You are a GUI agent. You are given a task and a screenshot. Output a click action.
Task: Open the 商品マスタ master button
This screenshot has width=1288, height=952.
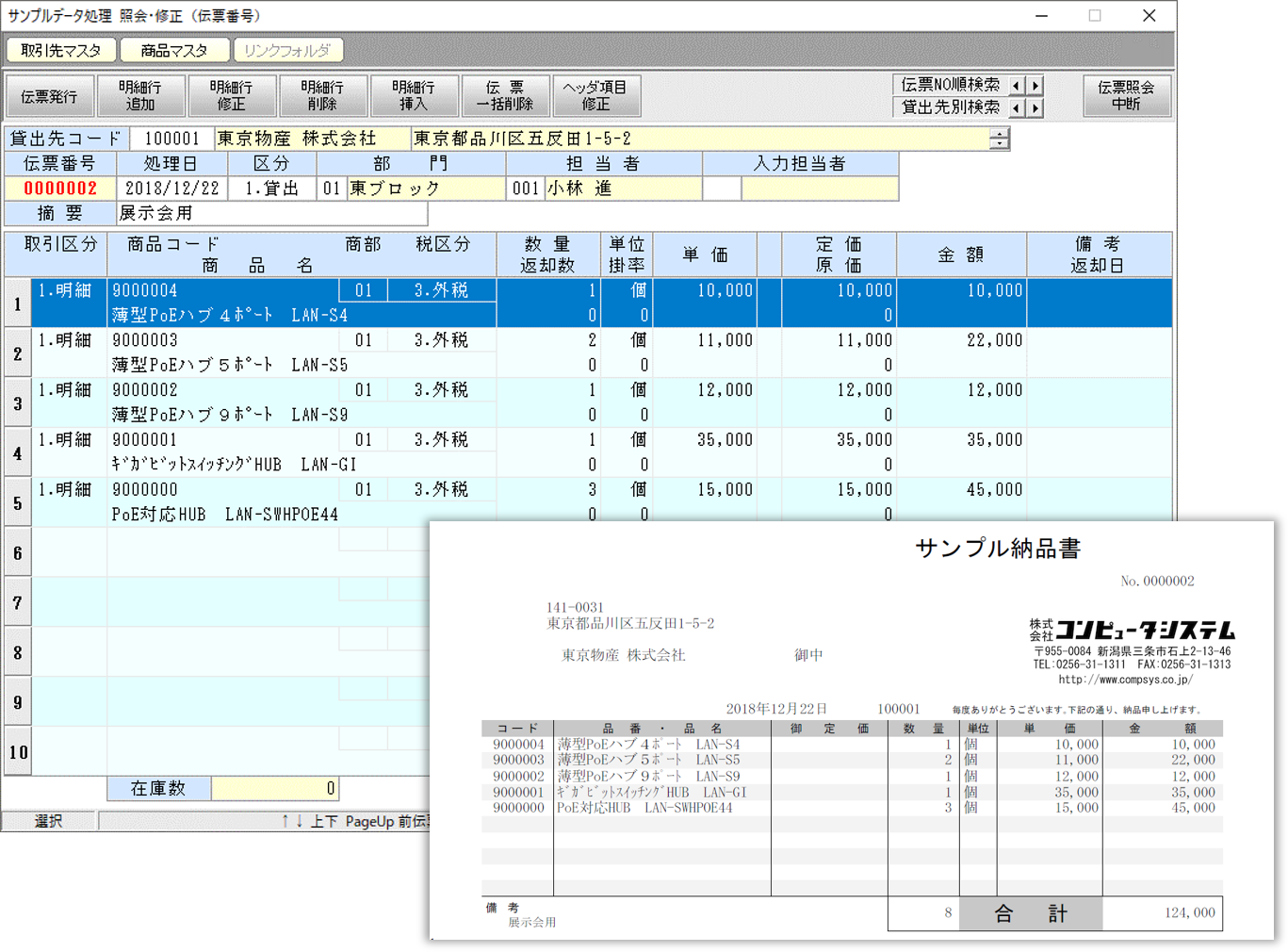174,50
